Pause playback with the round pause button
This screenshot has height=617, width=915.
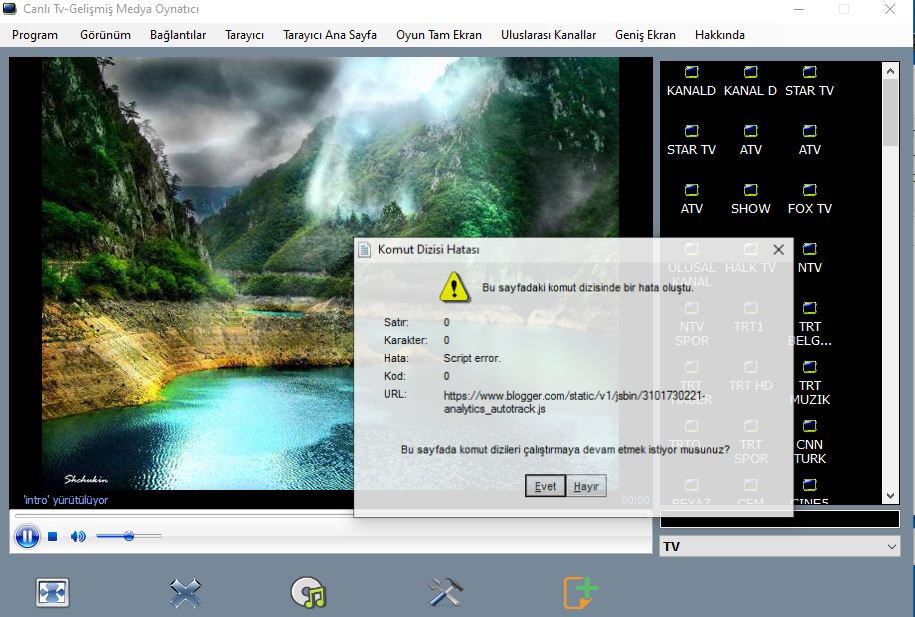(x=27, y=536)
